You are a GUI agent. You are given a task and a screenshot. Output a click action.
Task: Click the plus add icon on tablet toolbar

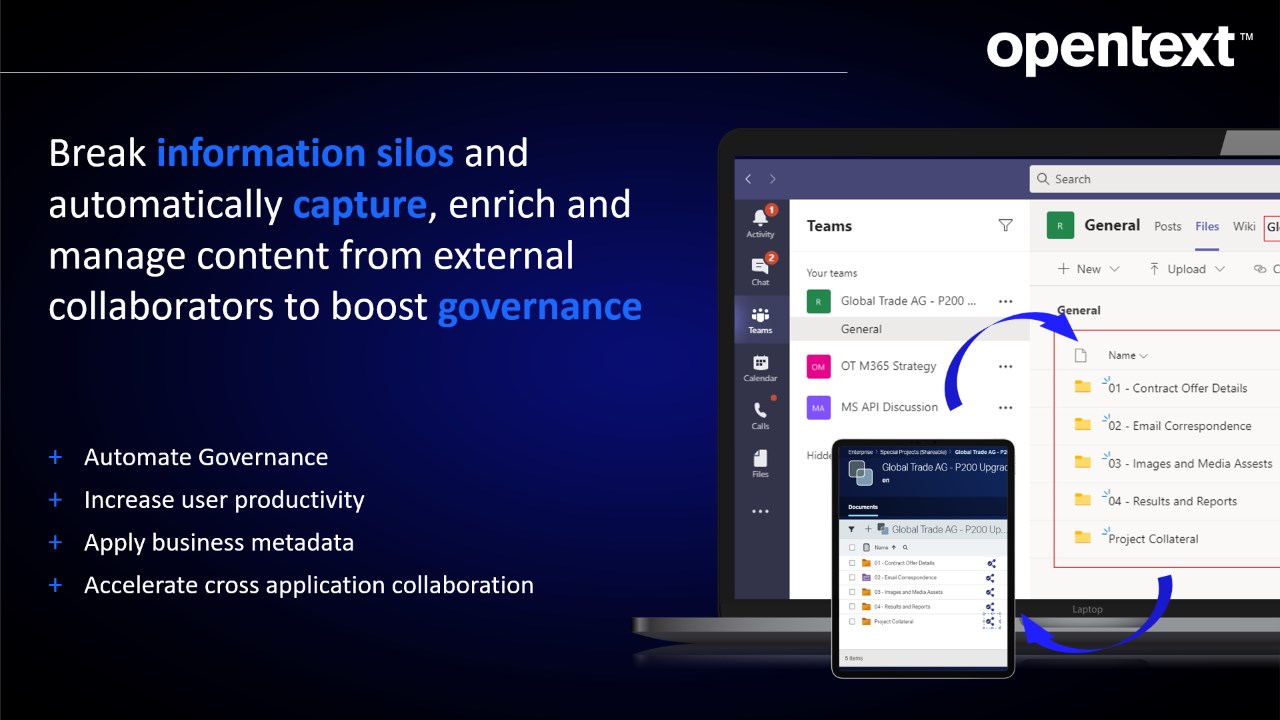868,529
